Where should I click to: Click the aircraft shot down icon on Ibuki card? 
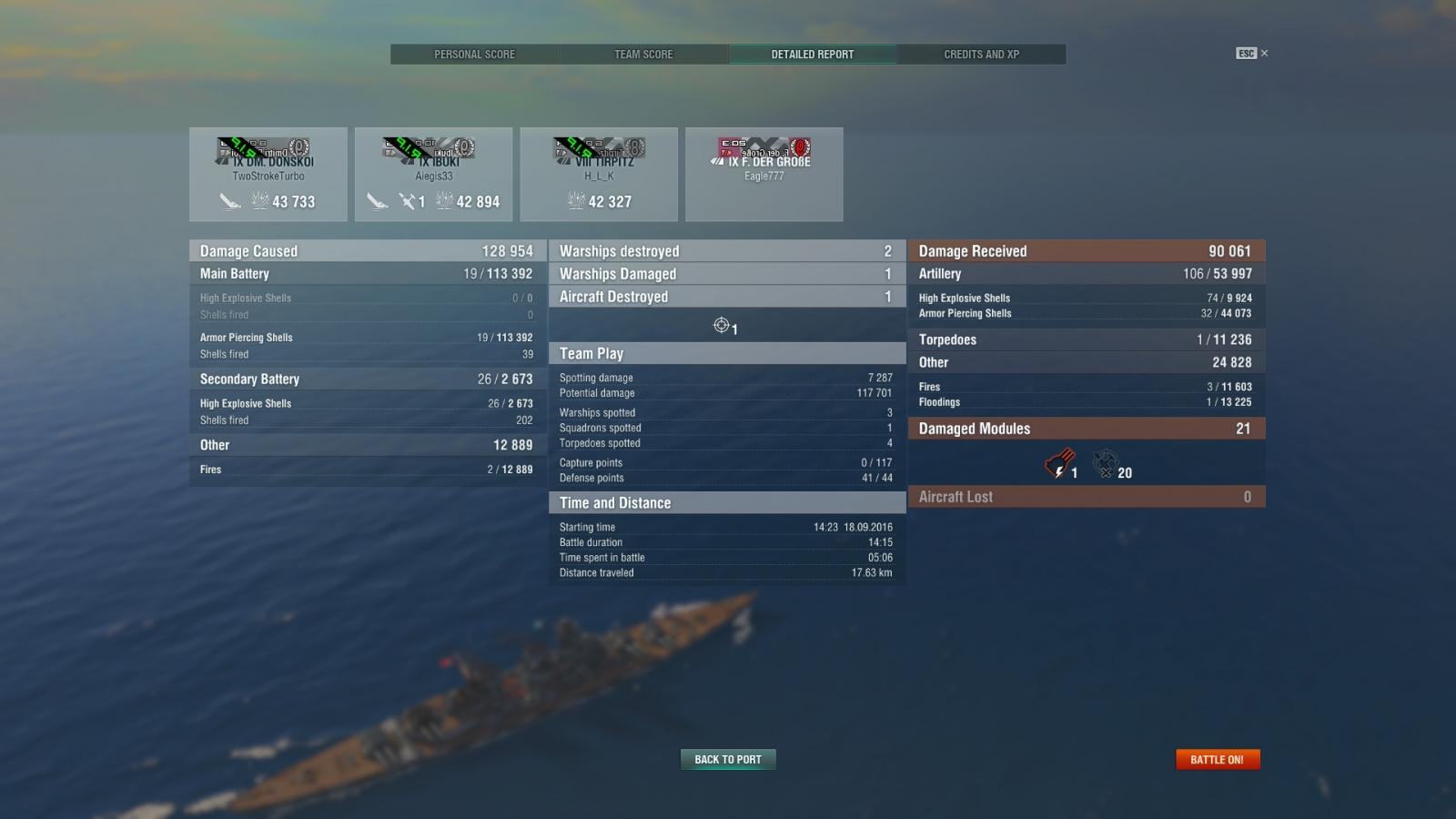click(407, 201)
